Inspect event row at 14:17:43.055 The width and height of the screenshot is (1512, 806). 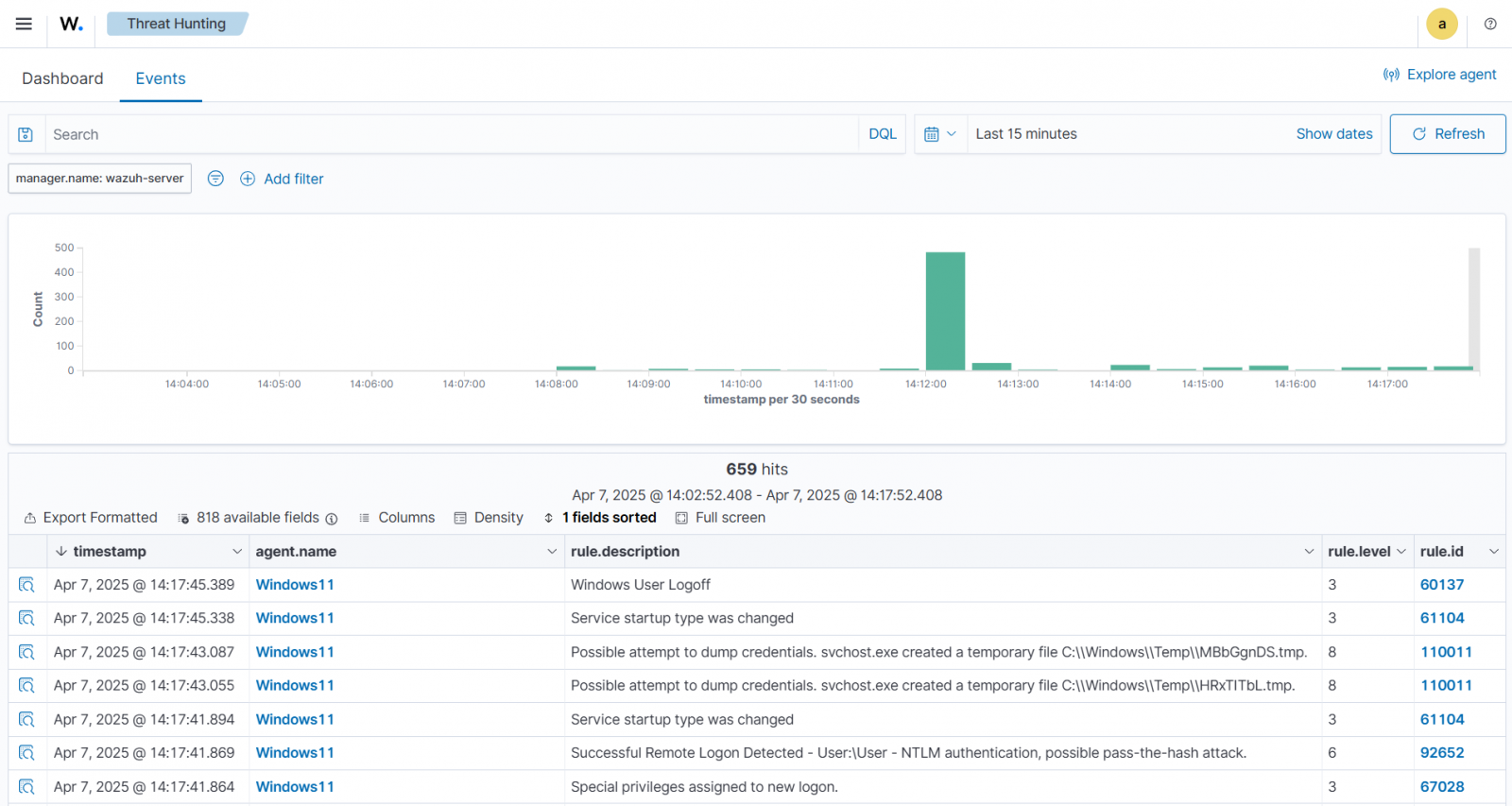click(x=26, y=685)
